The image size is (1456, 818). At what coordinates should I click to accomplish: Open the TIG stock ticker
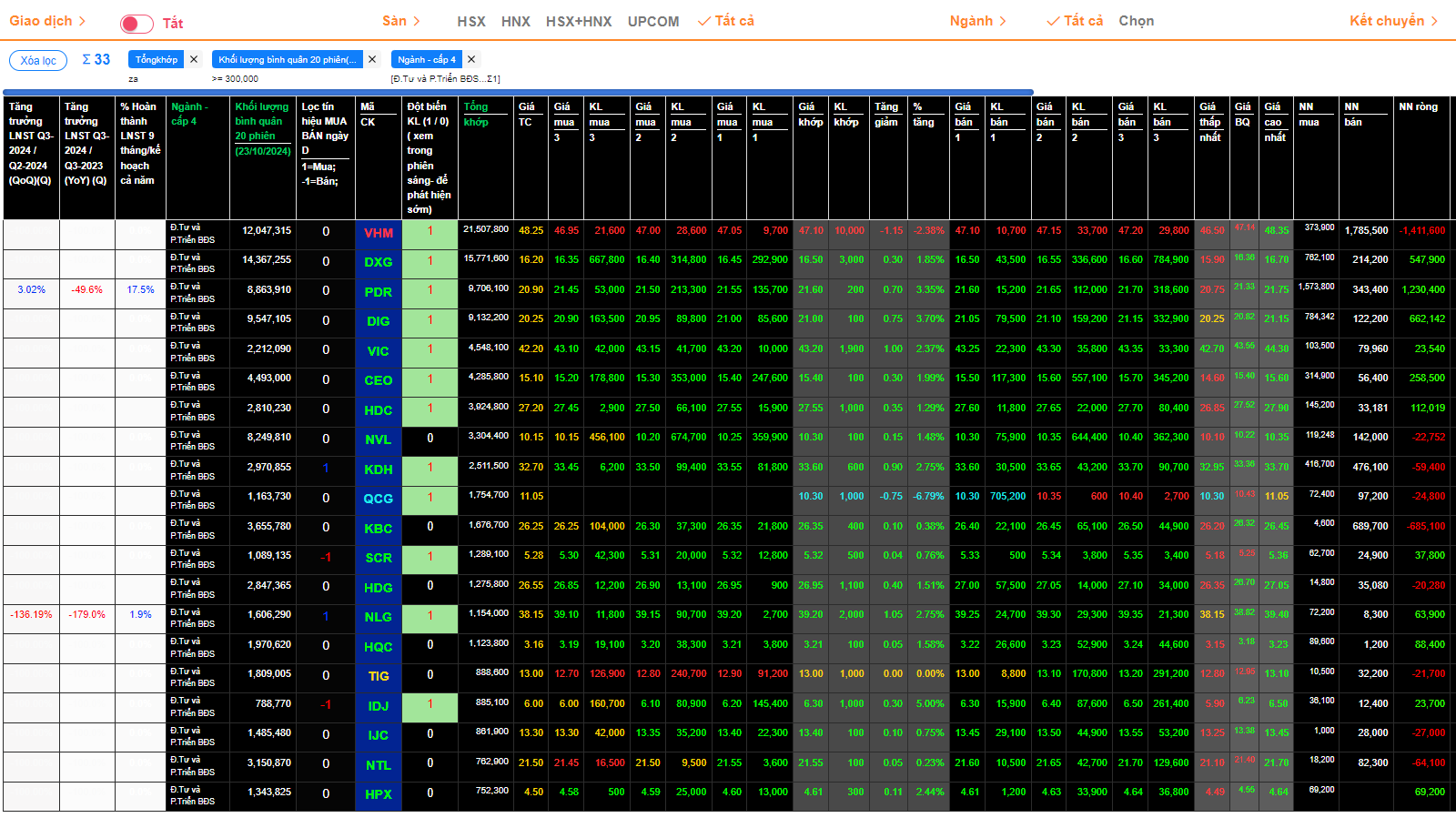[x=379, y=676]
